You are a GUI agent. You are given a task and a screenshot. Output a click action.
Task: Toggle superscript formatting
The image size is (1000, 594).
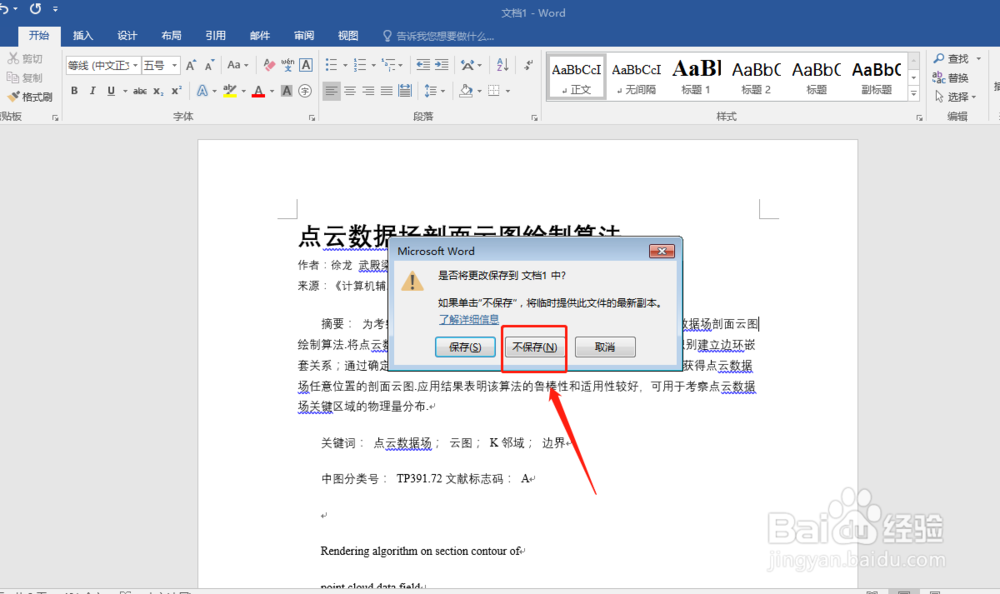click(x=177, y=91)
